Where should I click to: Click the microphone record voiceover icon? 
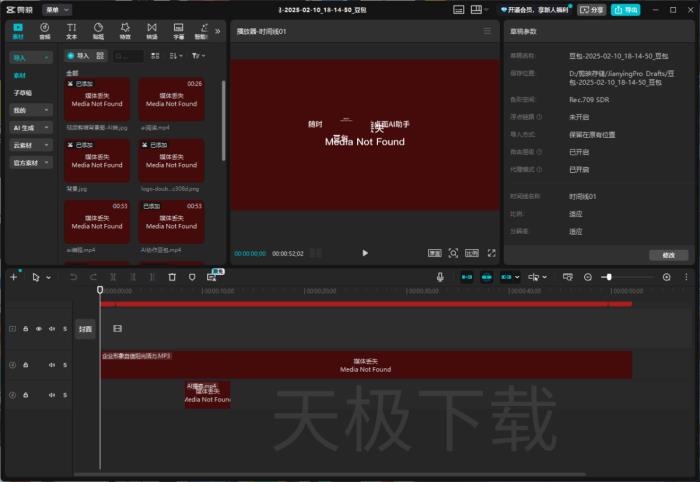[x=440, y=277]
